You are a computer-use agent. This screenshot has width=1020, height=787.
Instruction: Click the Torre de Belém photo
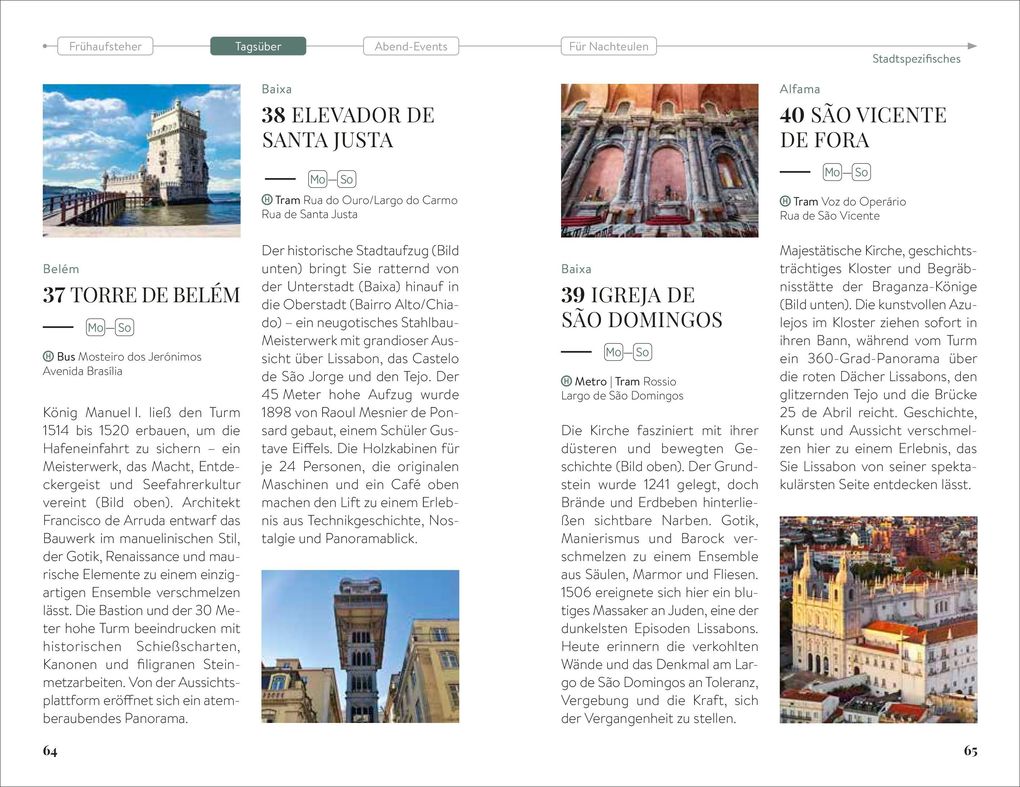[x=141, y=160]
